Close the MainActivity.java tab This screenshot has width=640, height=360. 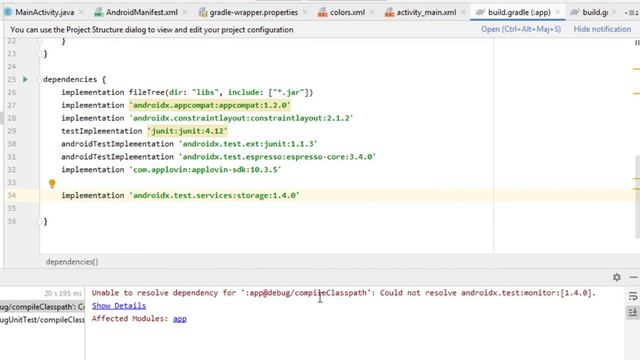click(x=81, y=12)
